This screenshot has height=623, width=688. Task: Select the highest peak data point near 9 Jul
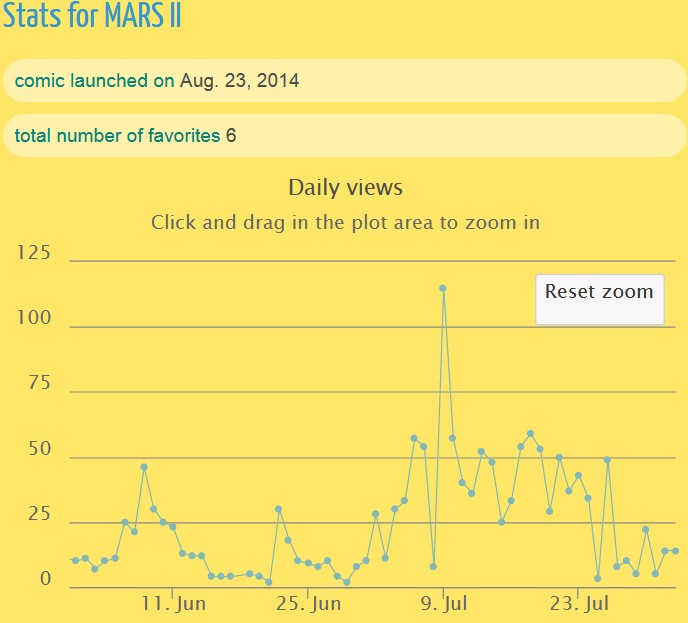pyautogui.click(x=442, y=288)
